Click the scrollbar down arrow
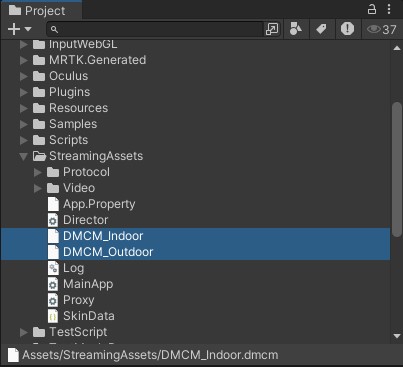This screenshot has height=367, width=403. coord(397,336)
